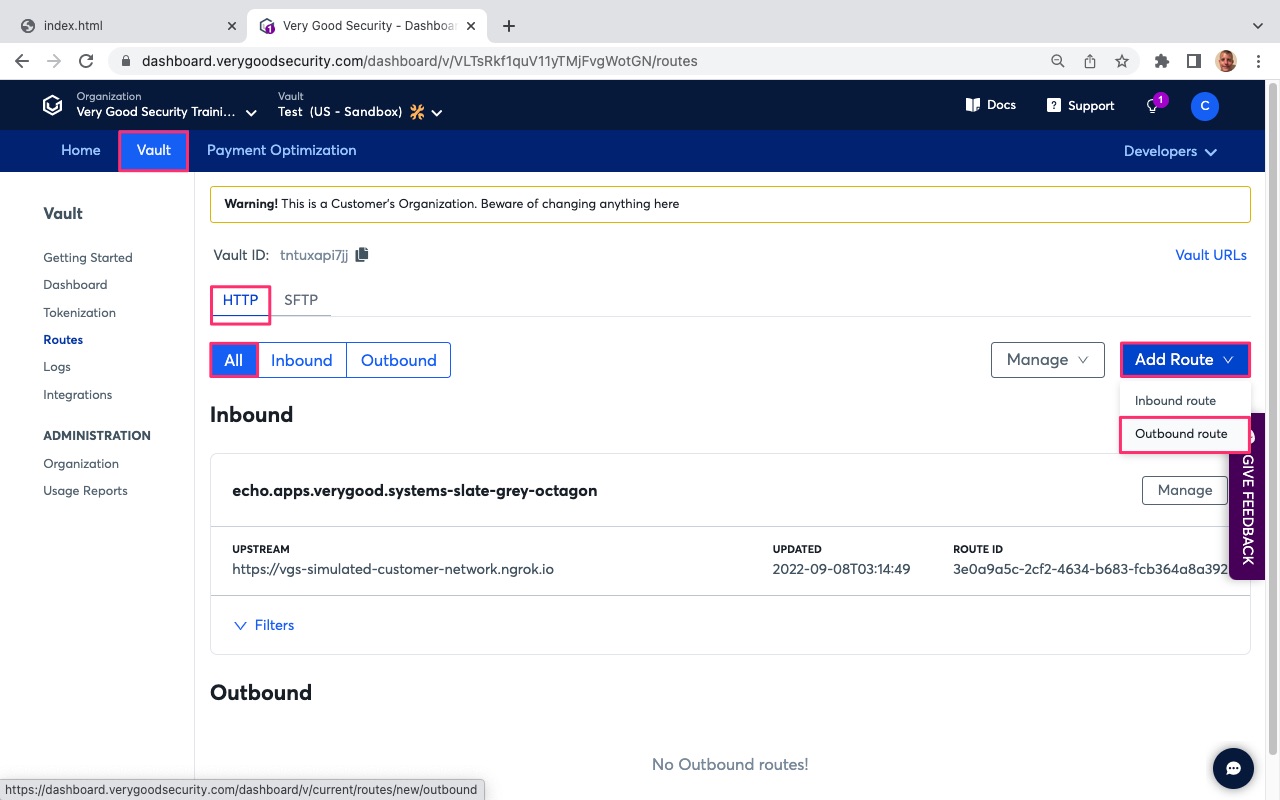
Task: Click the Add Route dropdown button
Action: click(x=1185, y=360)
